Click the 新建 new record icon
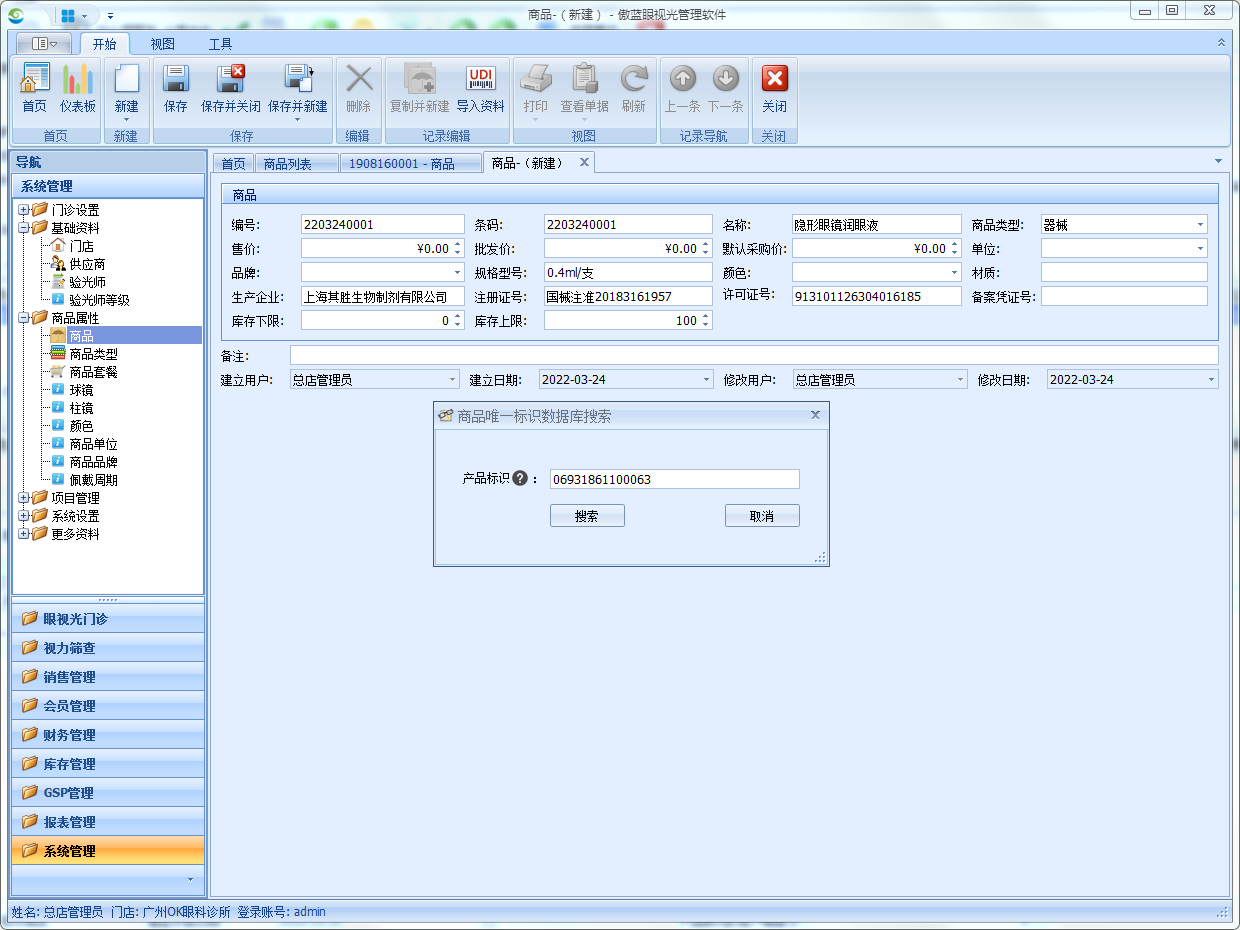1240x930 pixels. pos(126,79)
